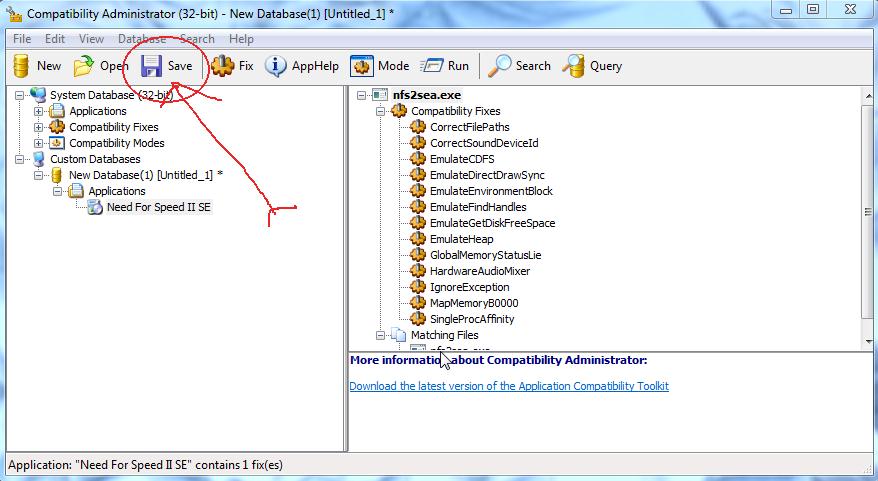Image resolution: width=878 pixels, height=481 pixels.
Task: Click the EmulateHeap gear icon
Action: point(418,239)
